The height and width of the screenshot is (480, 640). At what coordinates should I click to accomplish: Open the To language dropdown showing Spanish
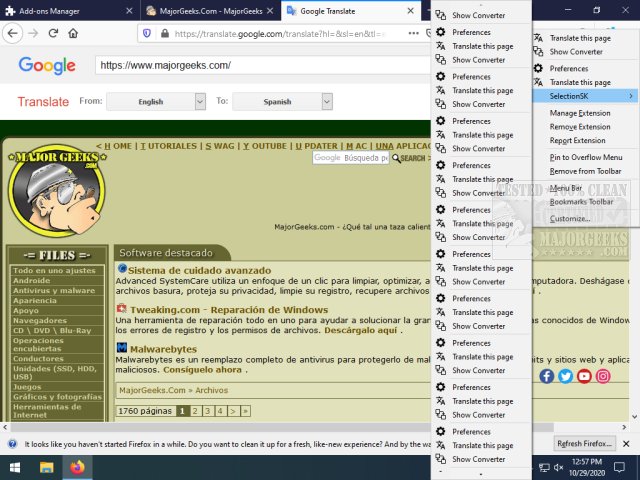tap(282, 102)
